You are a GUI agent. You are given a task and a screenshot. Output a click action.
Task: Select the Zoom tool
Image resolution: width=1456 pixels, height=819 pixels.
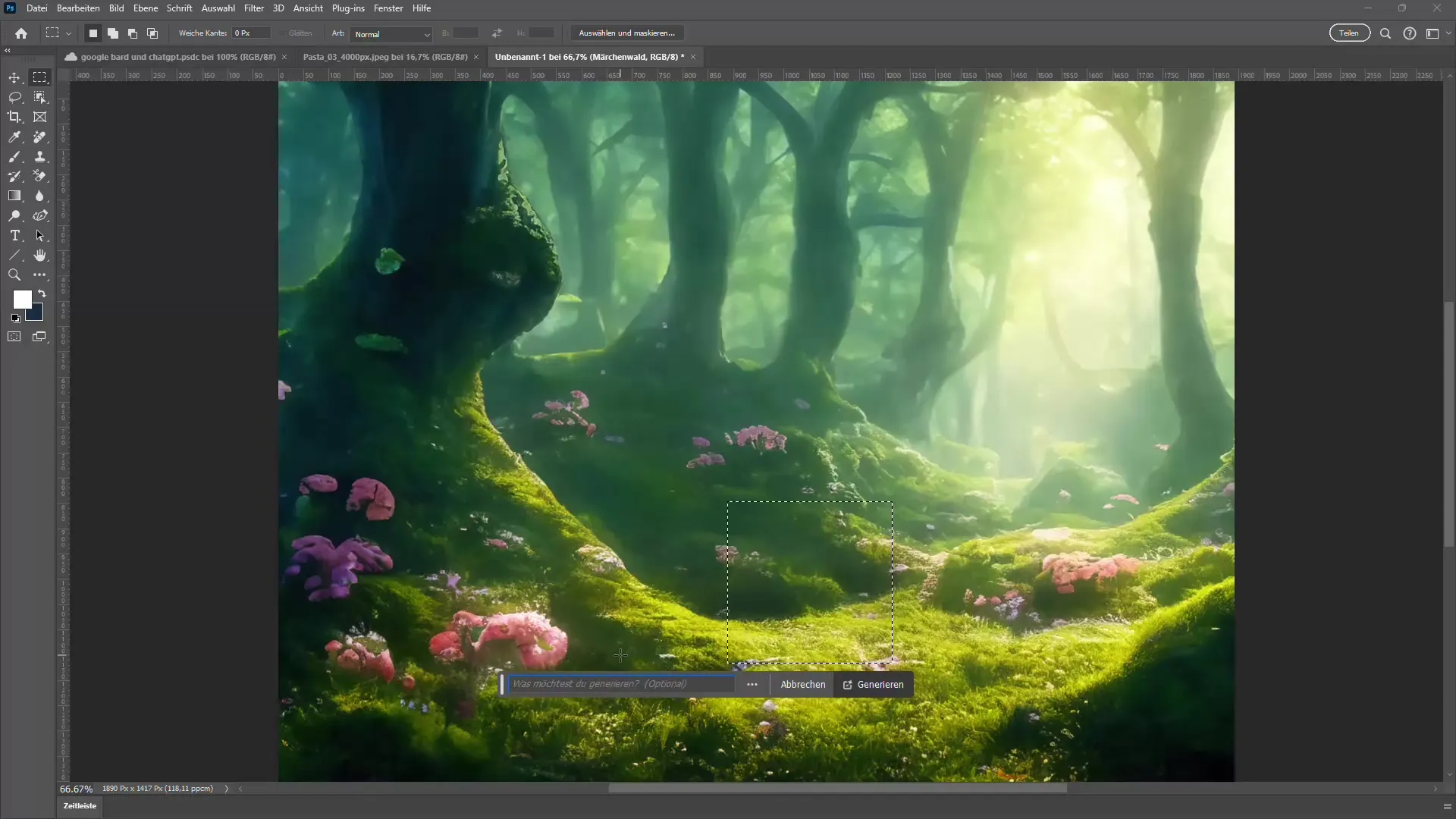pyautogui.click(x=14, y=275)
